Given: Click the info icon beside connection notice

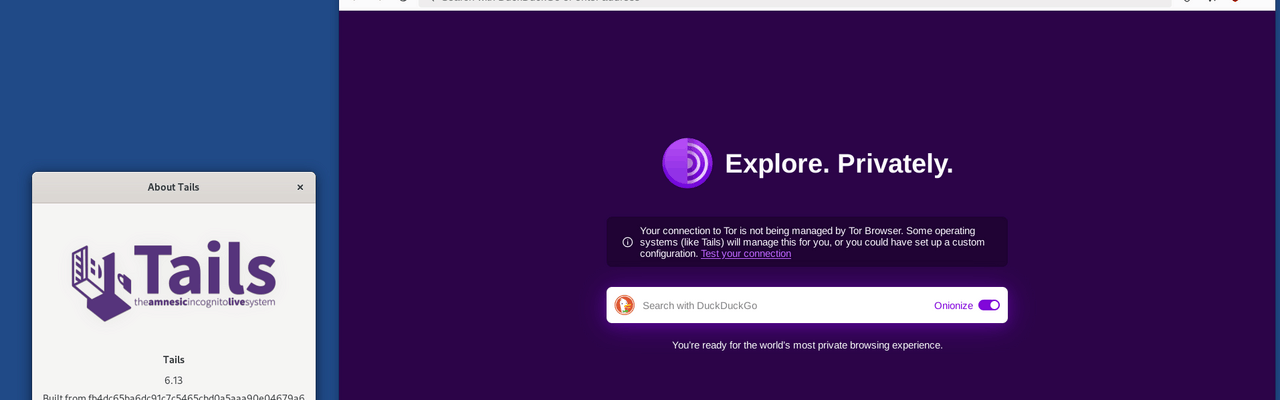Looking at the screenshot, I should (627, 242).
